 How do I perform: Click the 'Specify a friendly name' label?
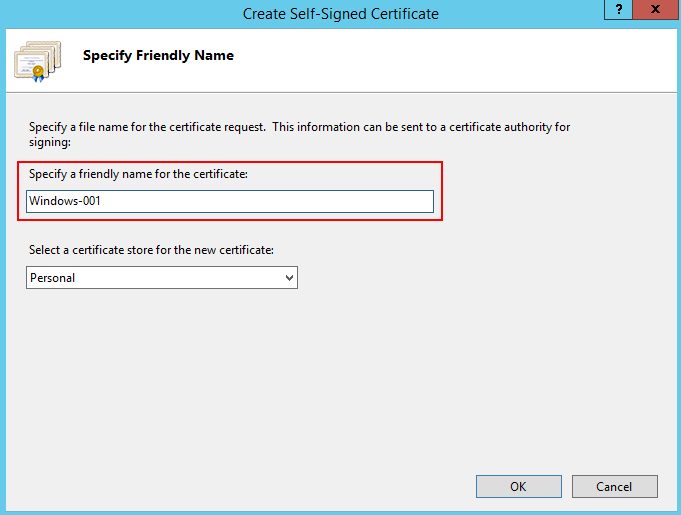[138, 174]
